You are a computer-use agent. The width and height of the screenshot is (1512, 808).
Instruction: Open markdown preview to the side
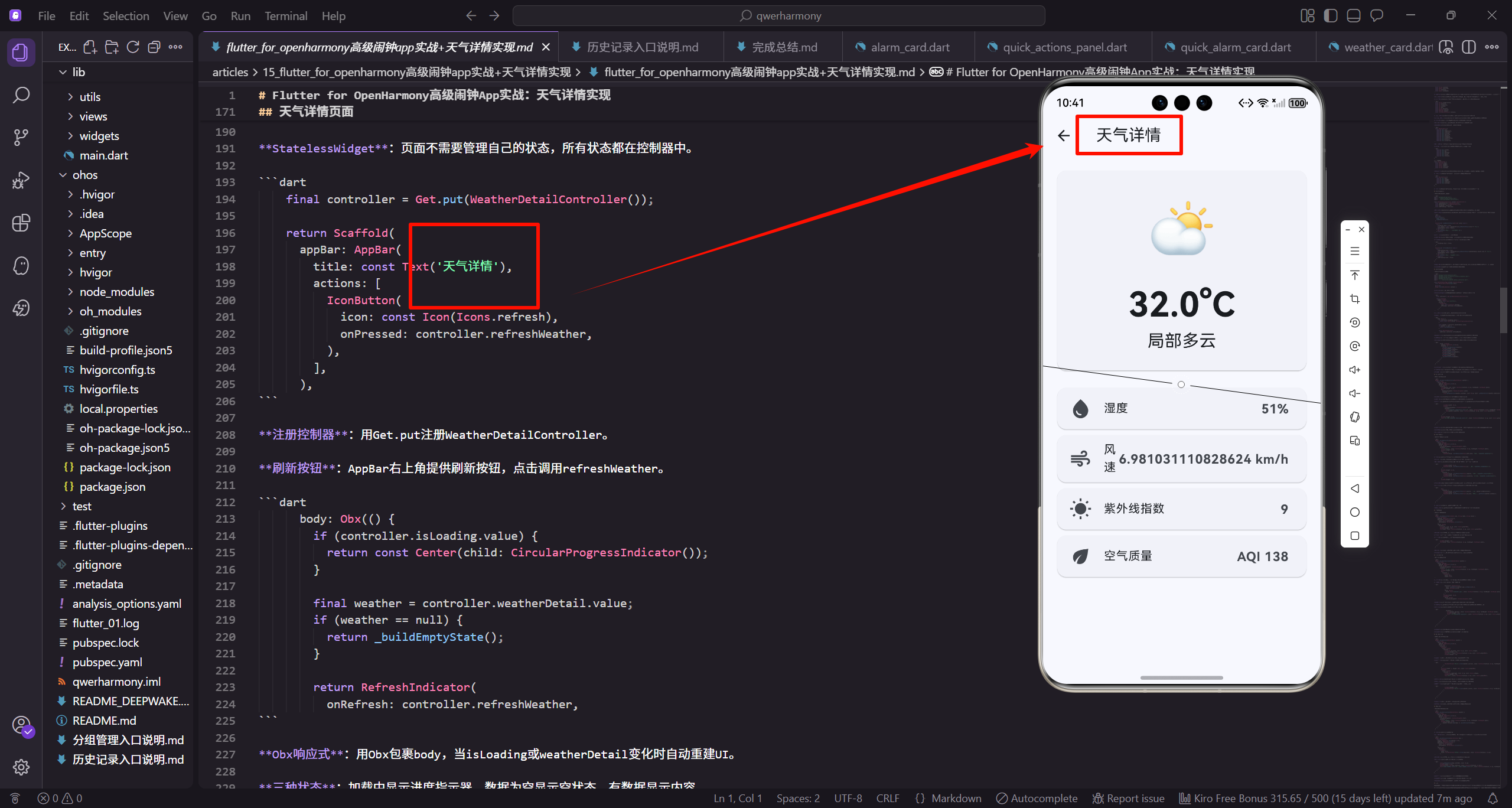pos(1446,47)
